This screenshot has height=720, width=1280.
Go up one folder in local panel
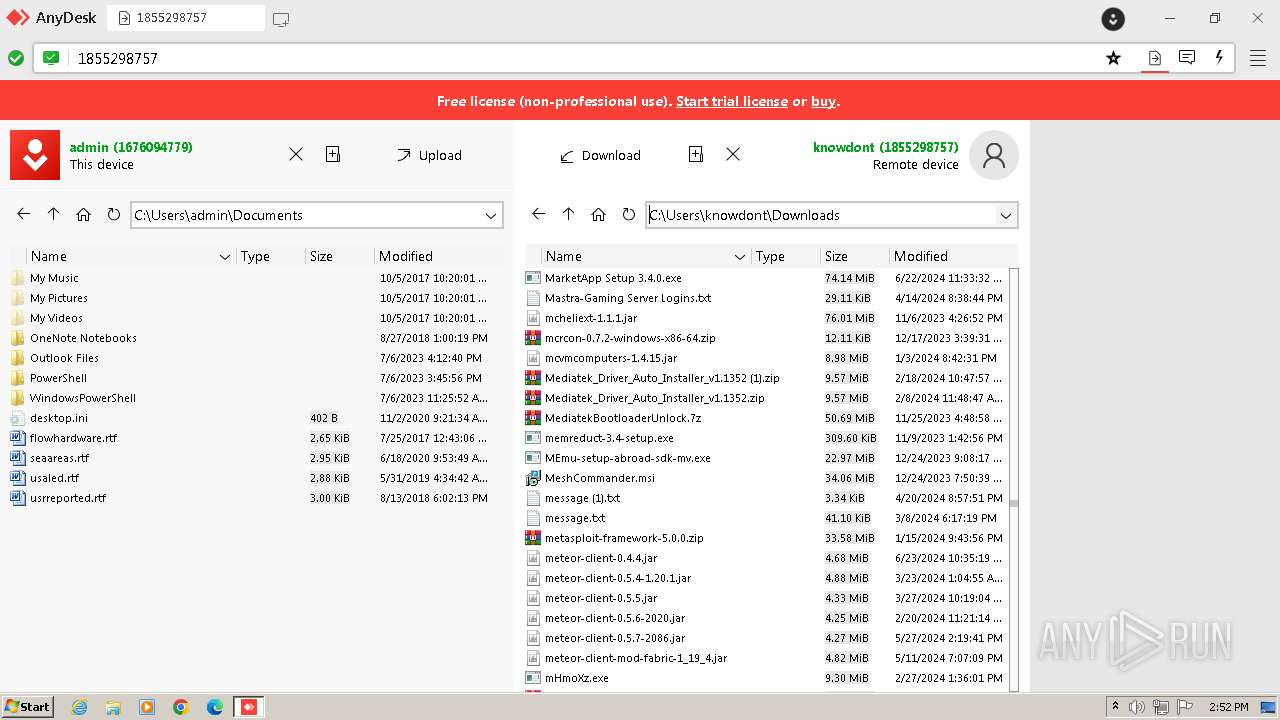click(x=54, y=214)
